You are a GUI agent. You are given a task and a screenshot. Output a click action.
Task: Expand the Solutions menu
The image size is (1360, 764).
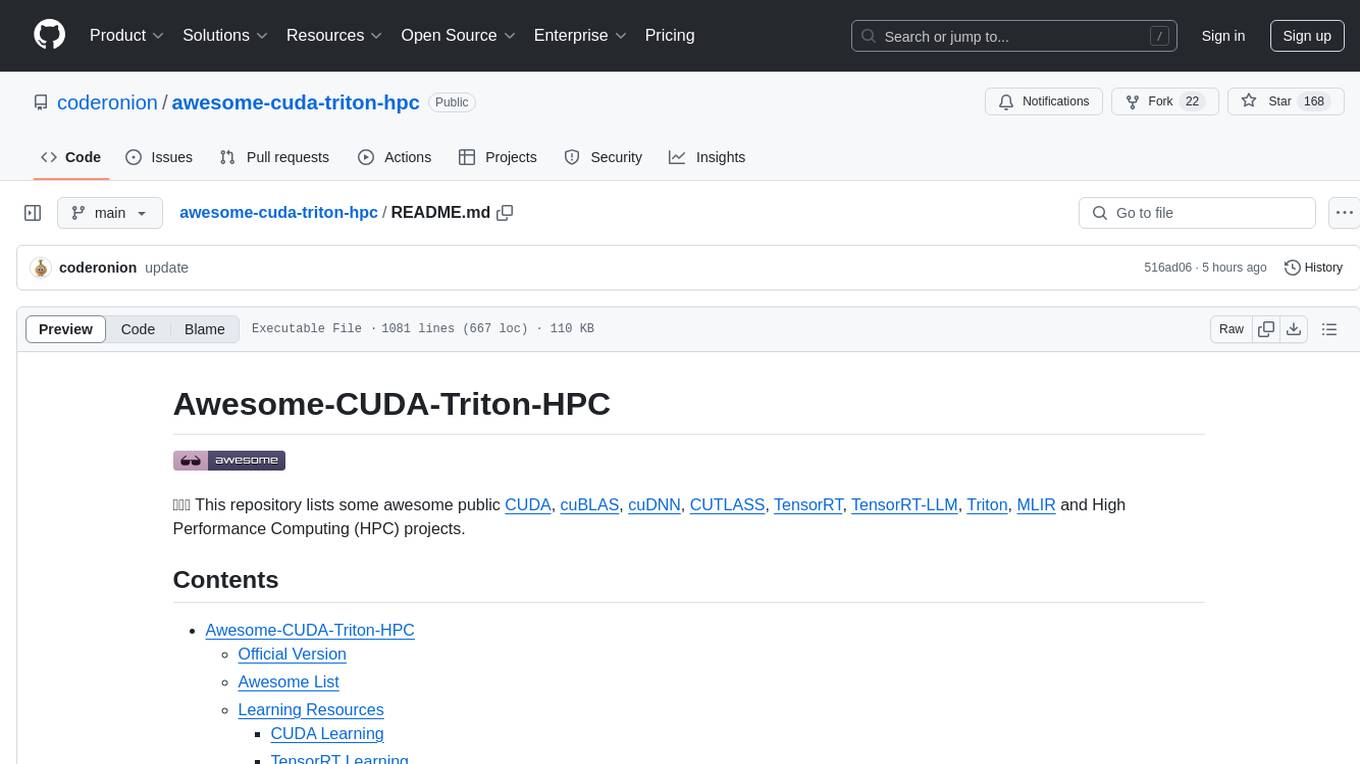point(225,35)
